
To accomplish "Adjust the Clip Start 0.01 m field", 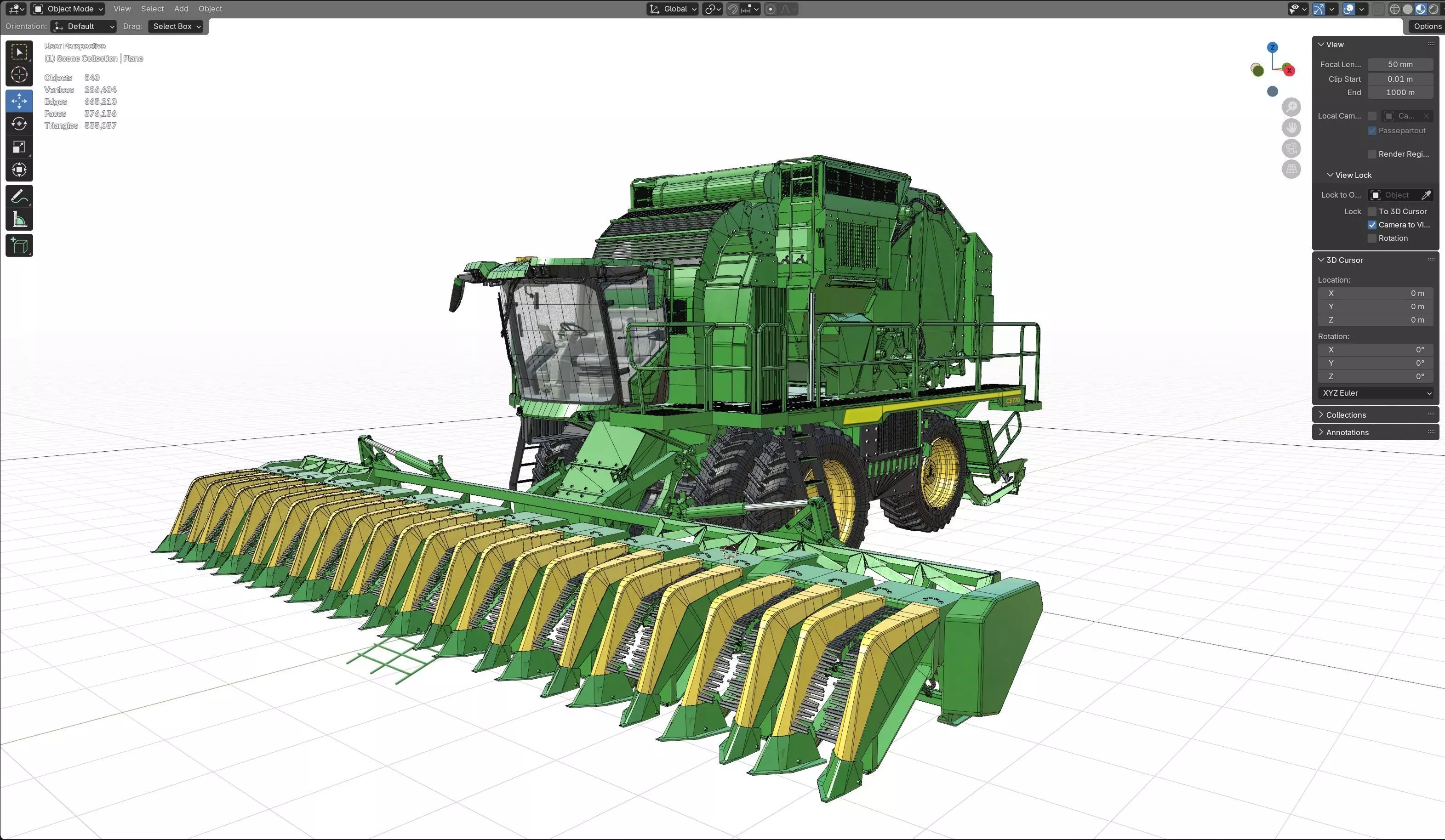I will (x=1400, y=79).
